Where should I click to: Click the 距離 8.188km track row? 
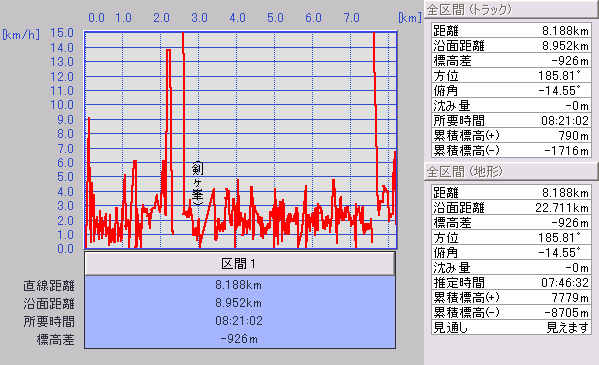[511, 31]
